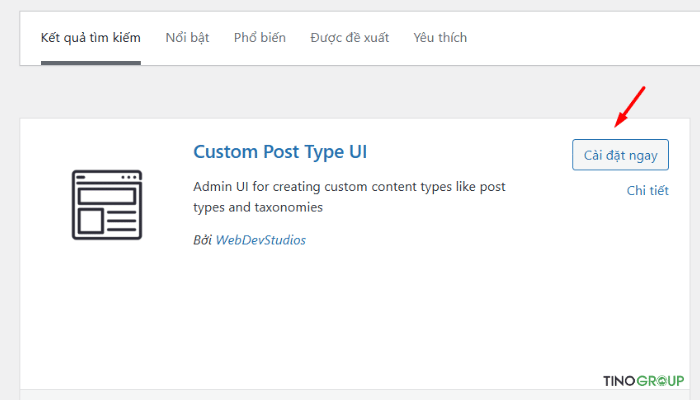The height and width of the screenshot is (400, 700).
Task: Click blank tab bar area right of Yêu thích
Action: pos(580,38)
